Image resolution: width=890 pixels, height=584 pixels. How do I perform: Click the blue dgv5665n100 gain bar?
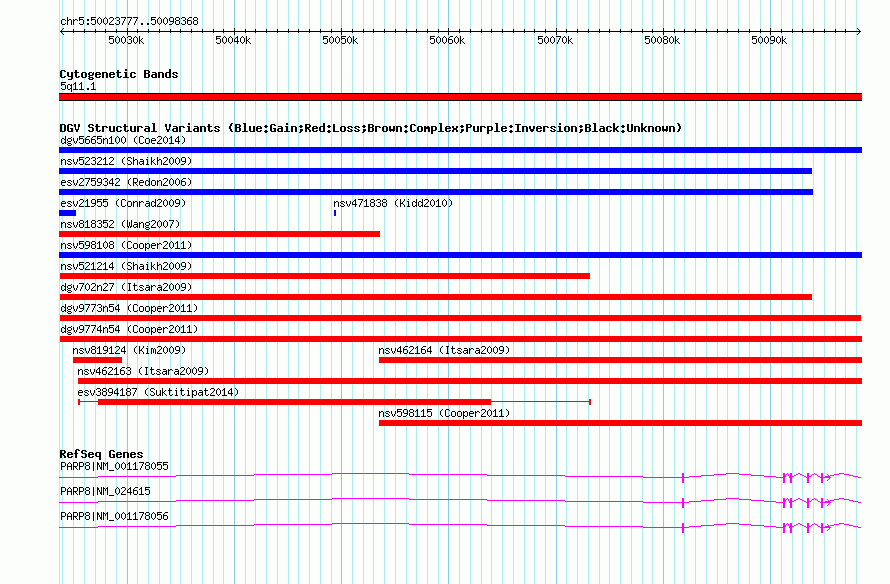460,150
